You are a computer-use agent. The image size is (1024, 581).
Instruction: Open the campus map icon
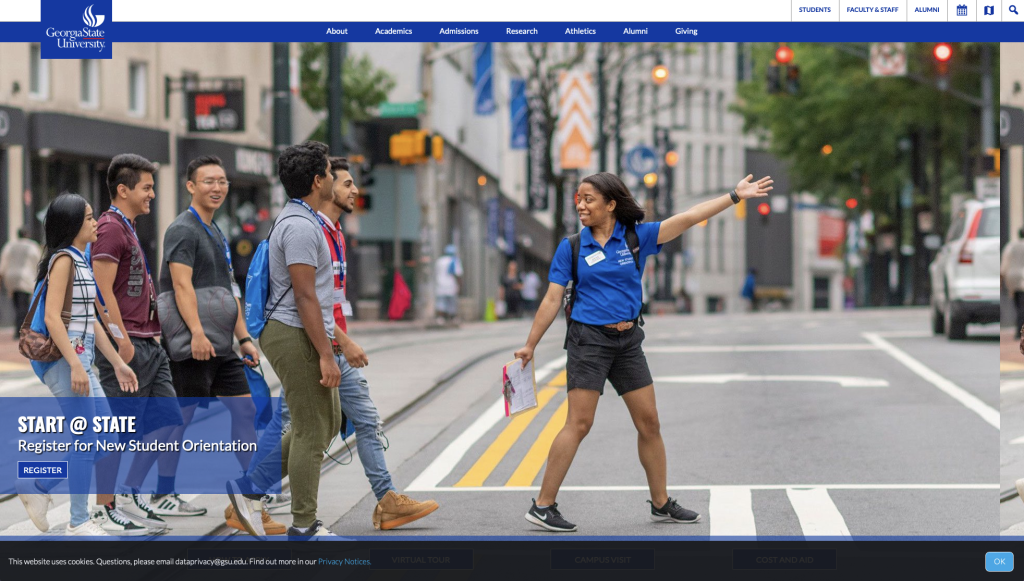(989, 10)
